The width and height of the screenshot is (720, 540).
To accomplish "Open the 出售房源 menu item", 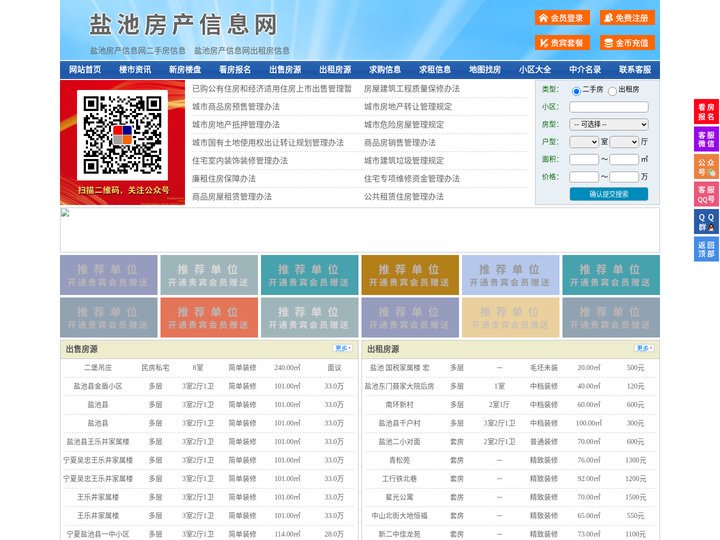I will [285, 70].
